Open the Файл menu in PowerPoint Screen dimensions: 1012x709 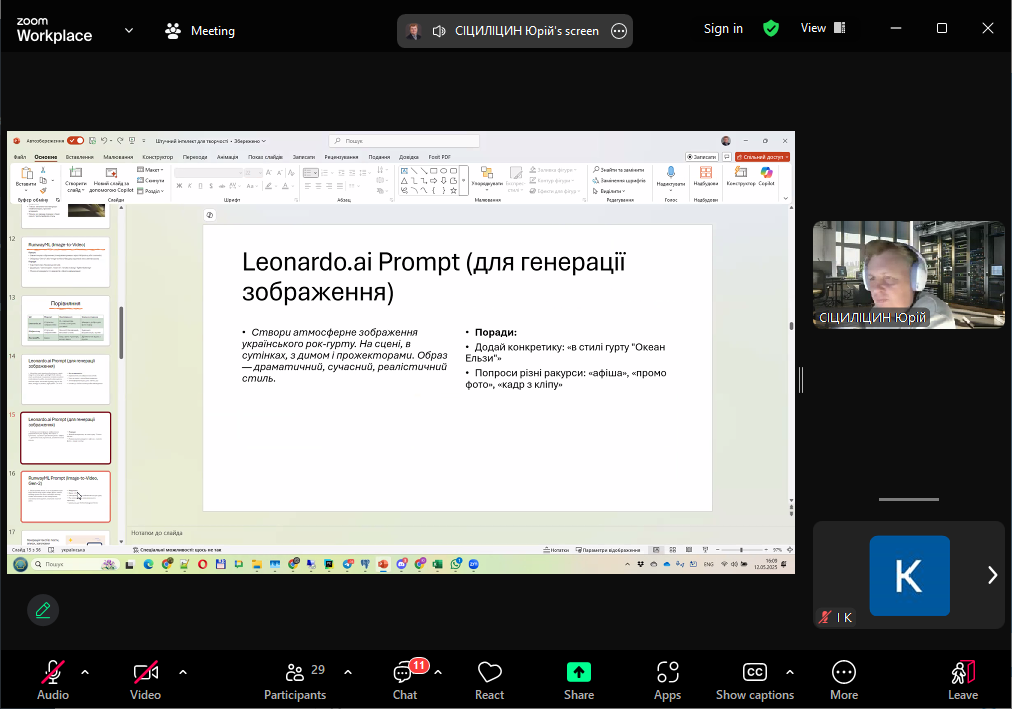tap(20, 157)
